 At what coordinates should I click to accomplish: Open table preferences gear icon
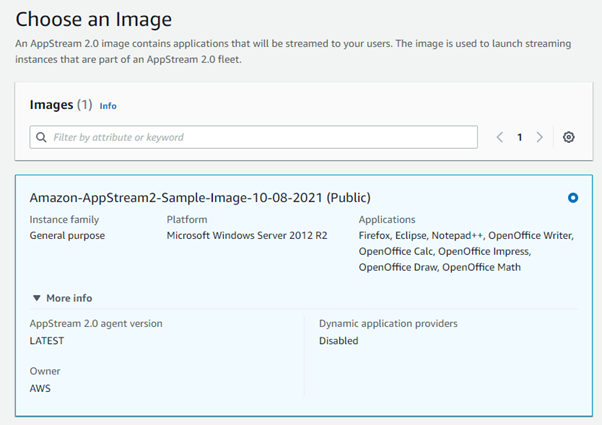pos(569,137)
